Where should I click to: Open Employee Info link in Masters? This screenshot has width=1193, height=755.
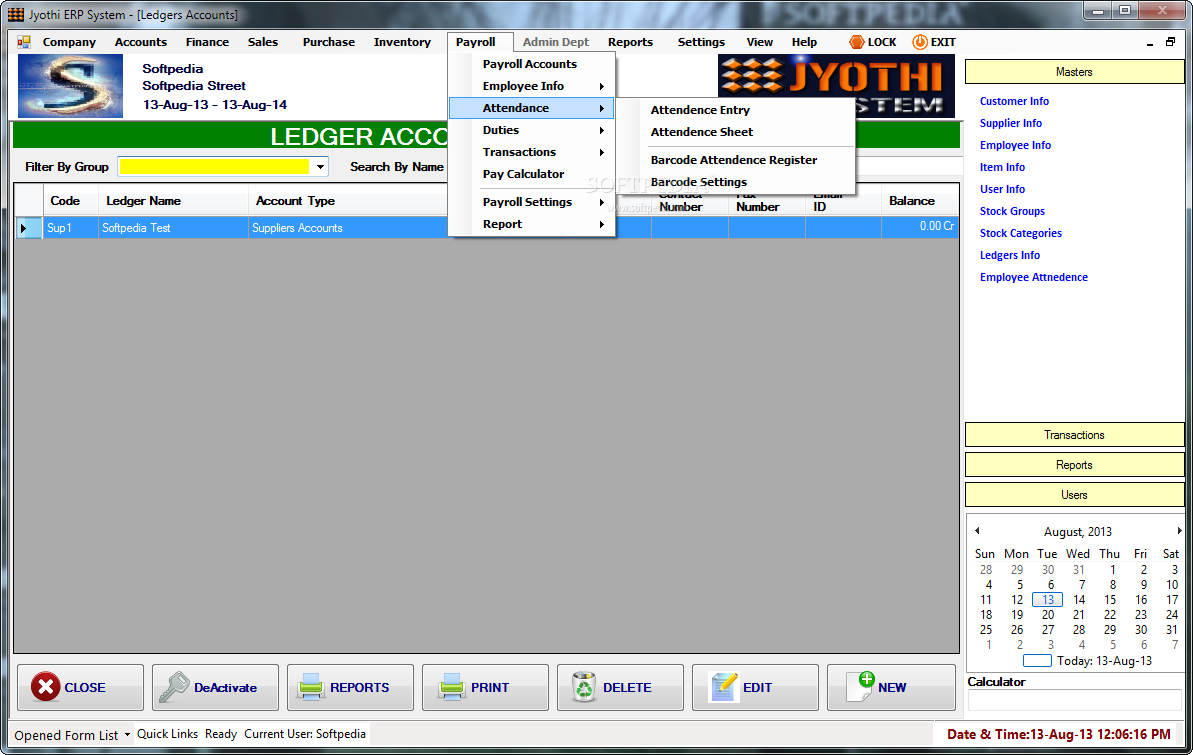click(x=1015, y=145)
